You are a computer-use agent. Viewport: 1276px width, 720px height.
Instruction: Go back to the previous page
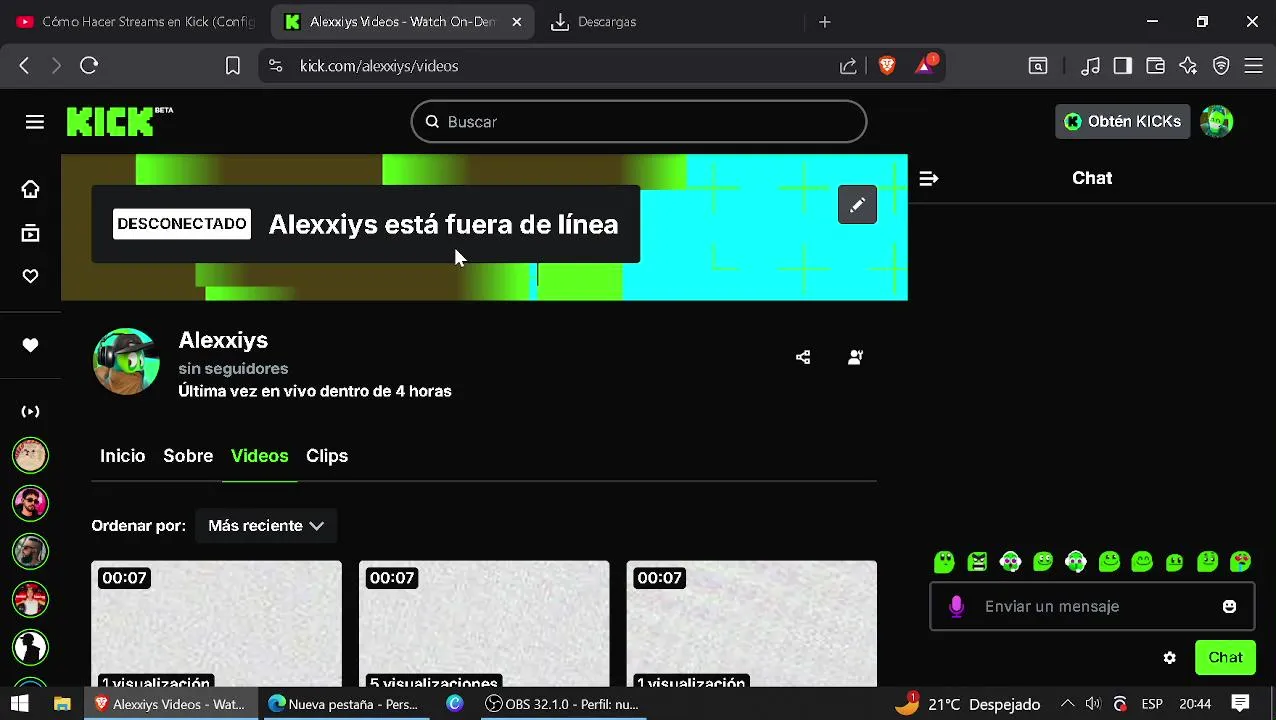pos(24,66)
